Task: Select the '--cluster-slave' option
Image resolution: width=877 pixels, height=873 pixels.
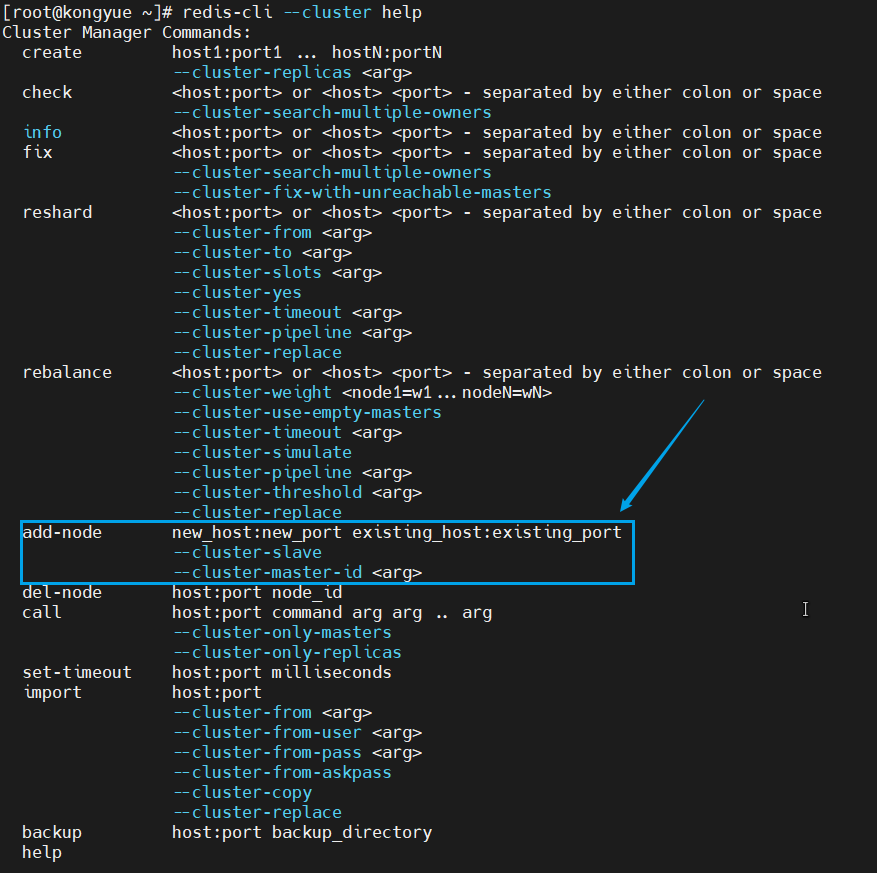Action: tap(247, 553)
